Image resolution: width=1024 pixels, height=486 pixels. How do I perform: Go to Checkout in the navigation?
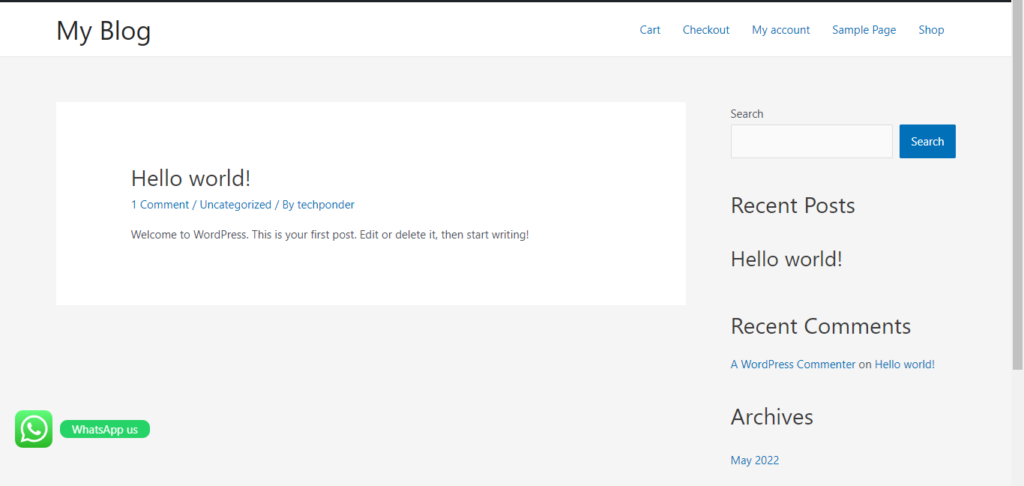coord(706,30)
